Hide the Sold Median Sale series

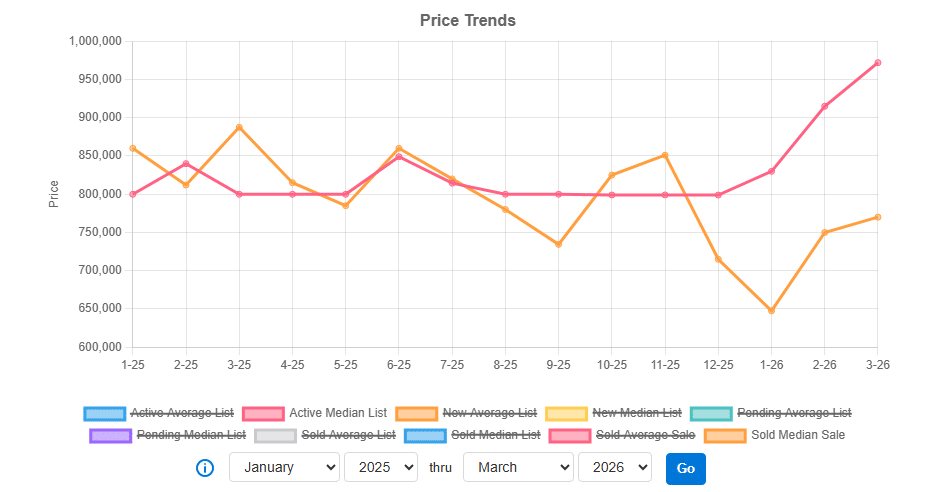797,435
